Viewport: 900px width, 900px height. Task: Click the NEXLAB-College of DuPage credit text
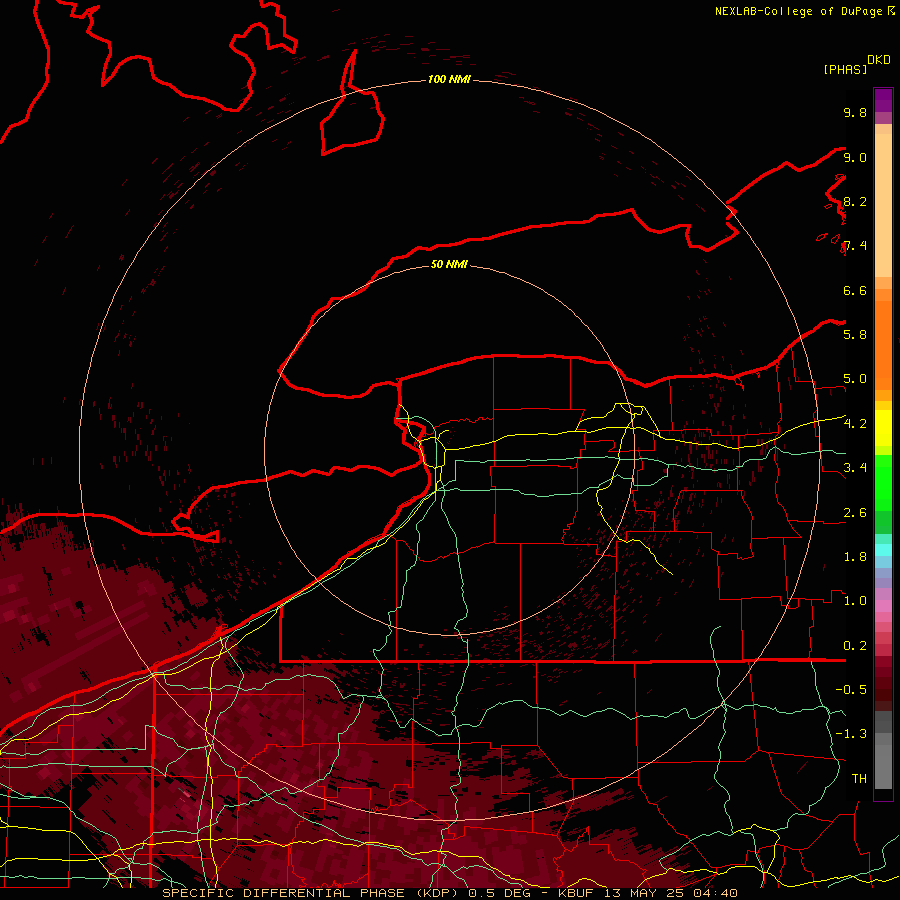coord(799,11)
